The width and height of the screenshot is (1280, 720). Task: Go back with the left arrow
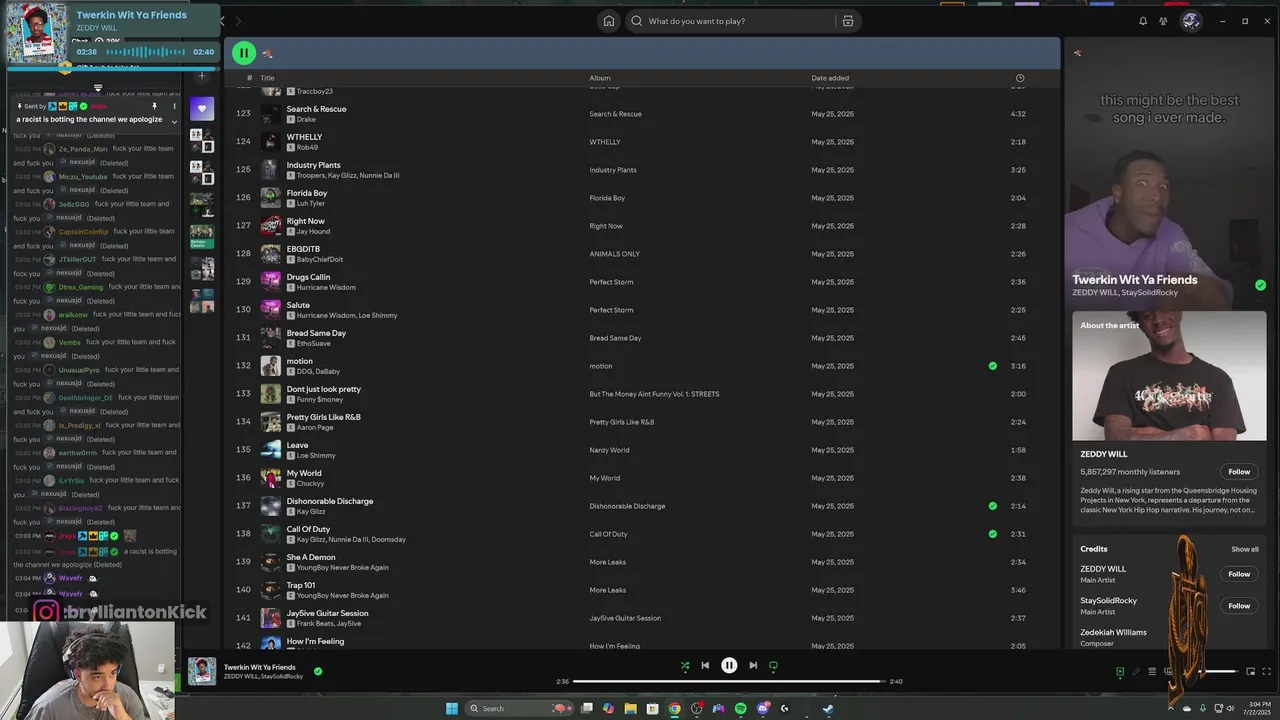click(222, 21)
